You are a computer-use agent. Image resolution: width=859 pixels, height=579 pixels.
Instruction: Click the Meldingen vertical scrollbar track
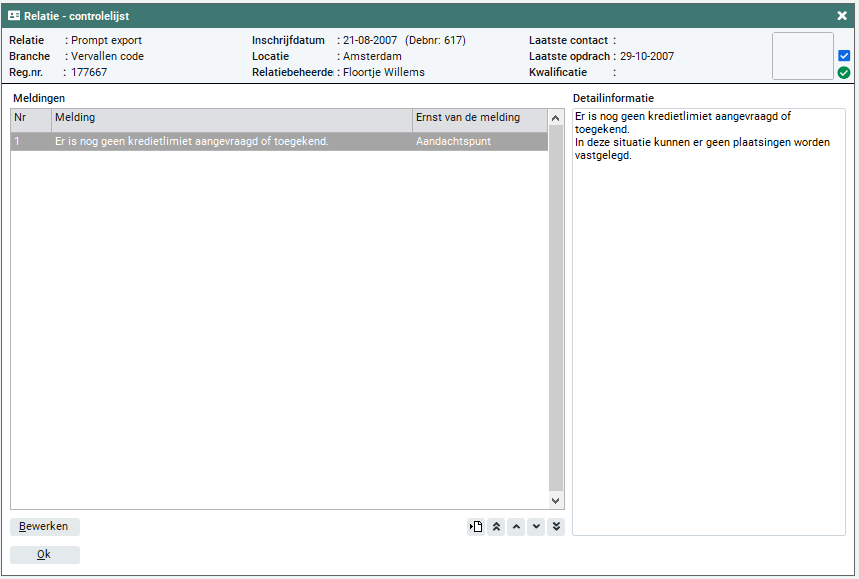(556, 320)
